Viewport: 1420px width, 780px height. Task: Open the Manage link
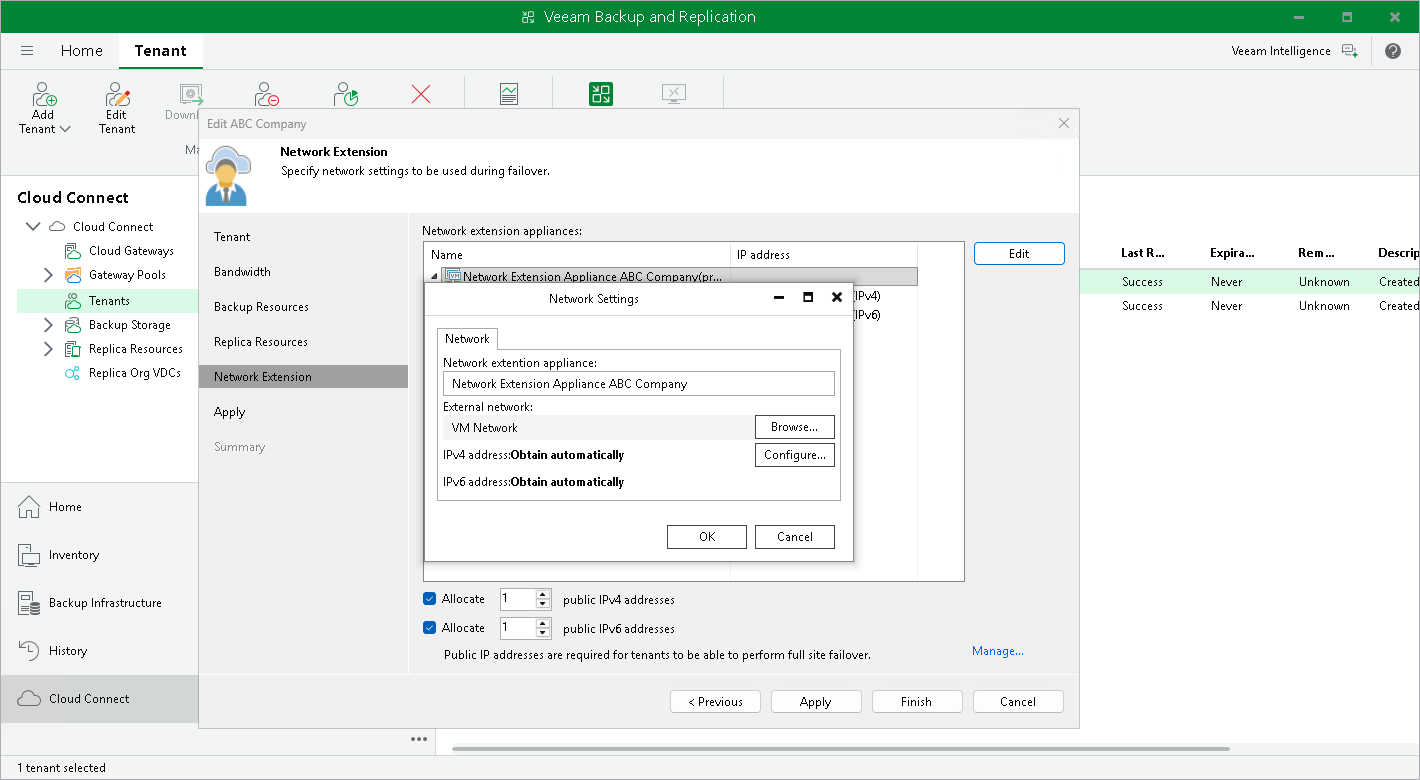[x=997, y=651]
